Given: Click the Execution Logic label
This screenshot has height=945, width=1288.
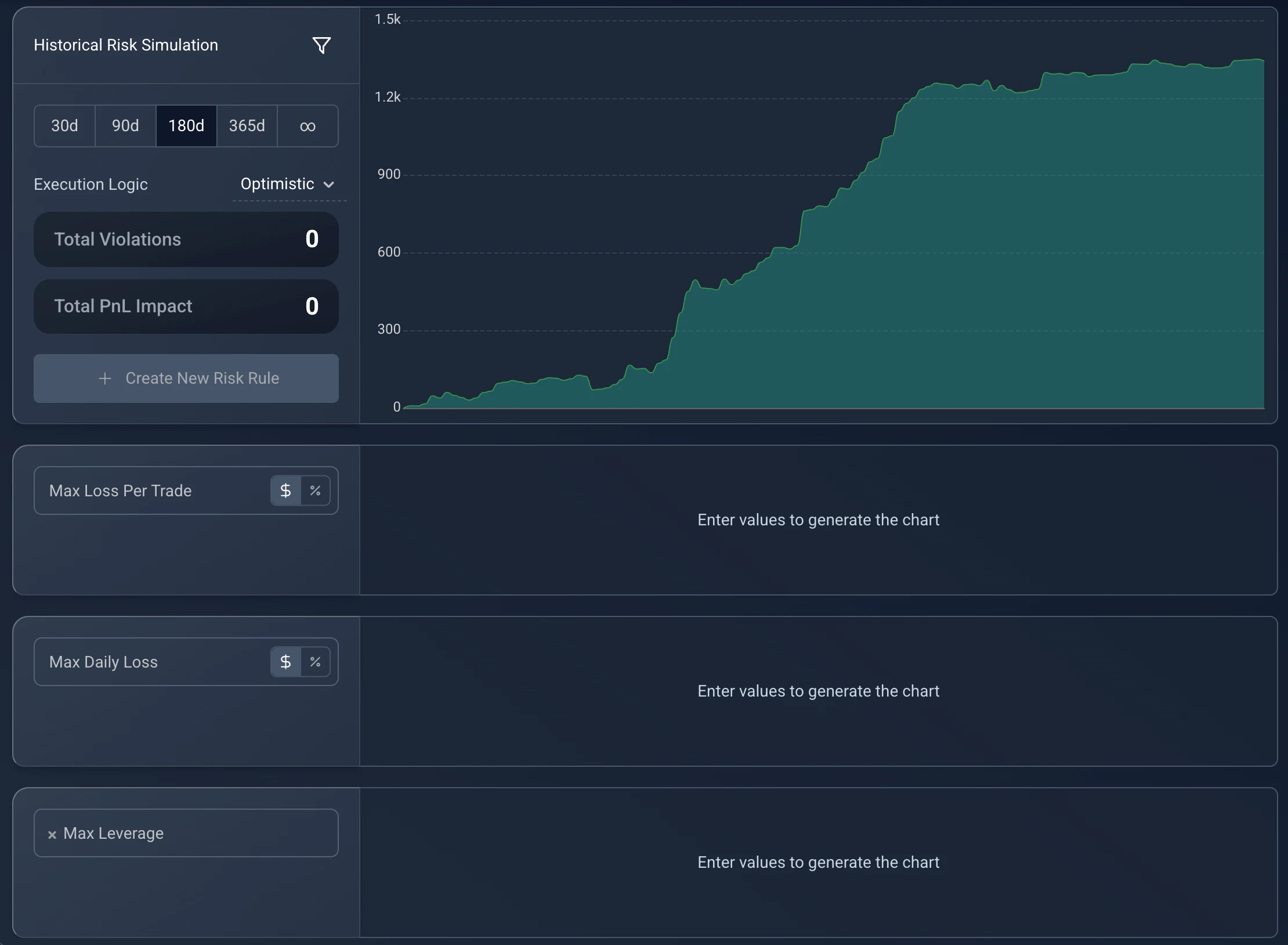Looking at the screenshot, I should pos(91,184).
